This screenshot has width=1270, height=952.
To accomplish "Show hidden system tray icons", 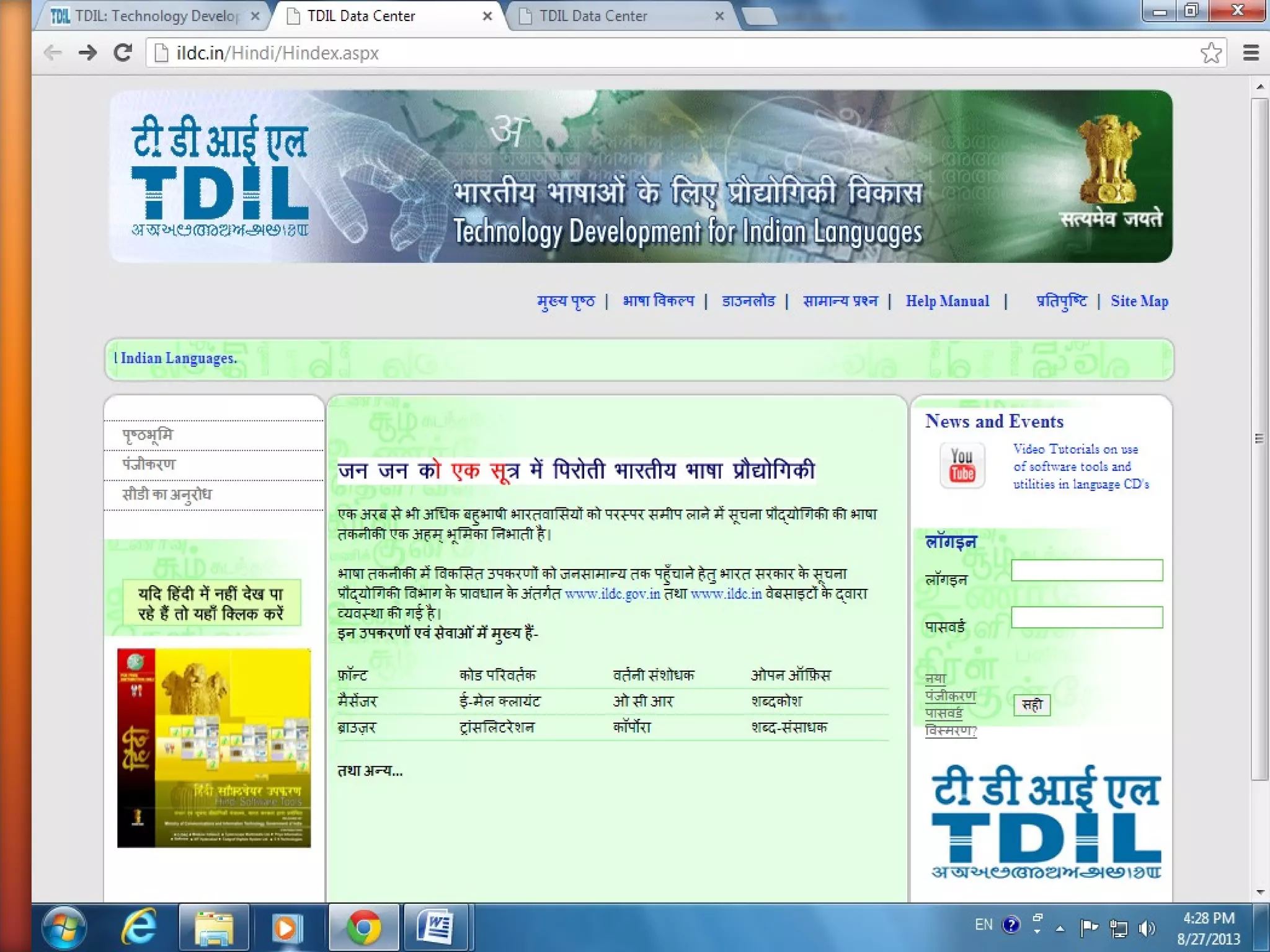I will pos(1060,928).
